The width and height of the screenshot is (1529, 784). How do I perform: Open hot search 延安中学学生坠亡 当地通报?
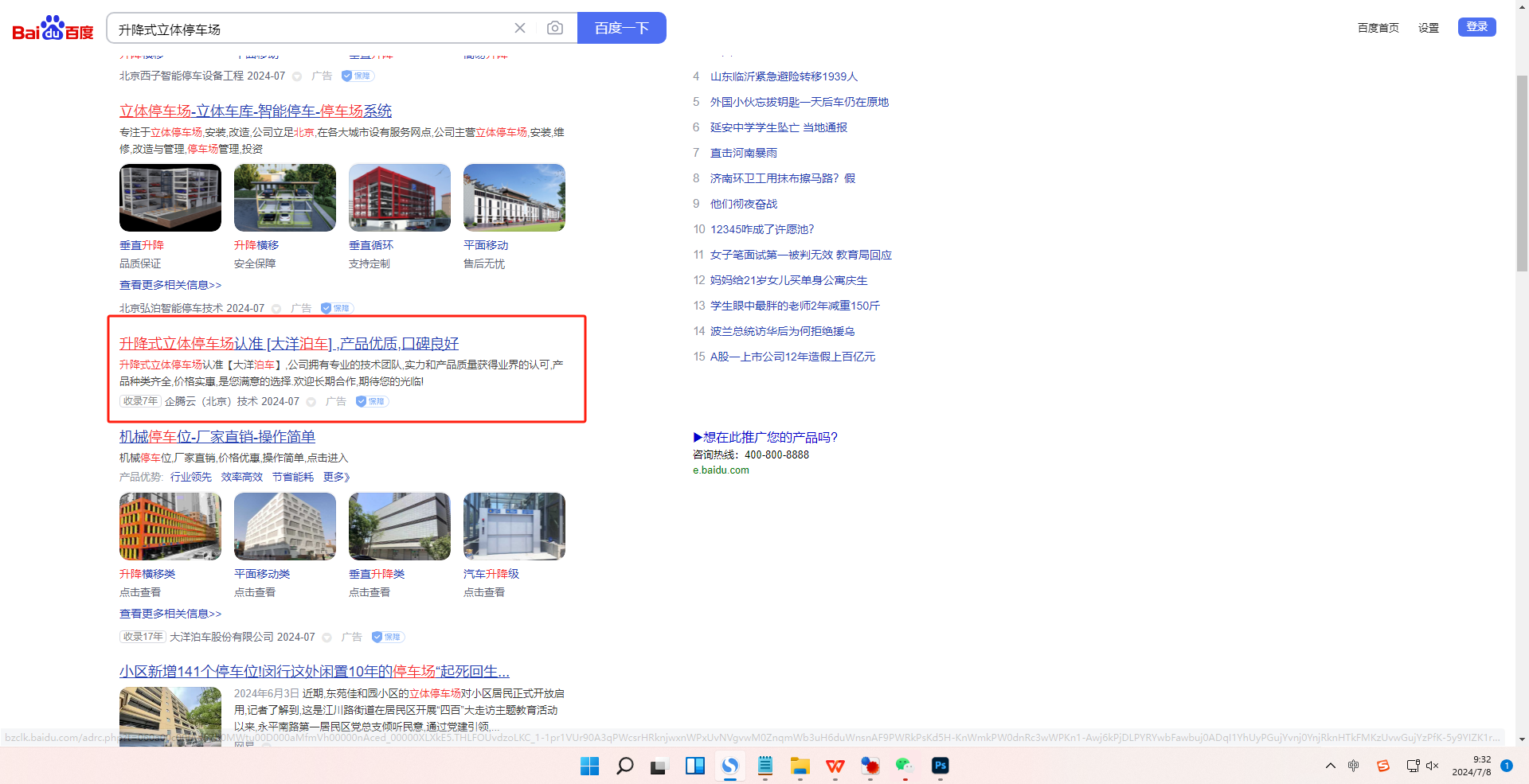pos(779,127)
